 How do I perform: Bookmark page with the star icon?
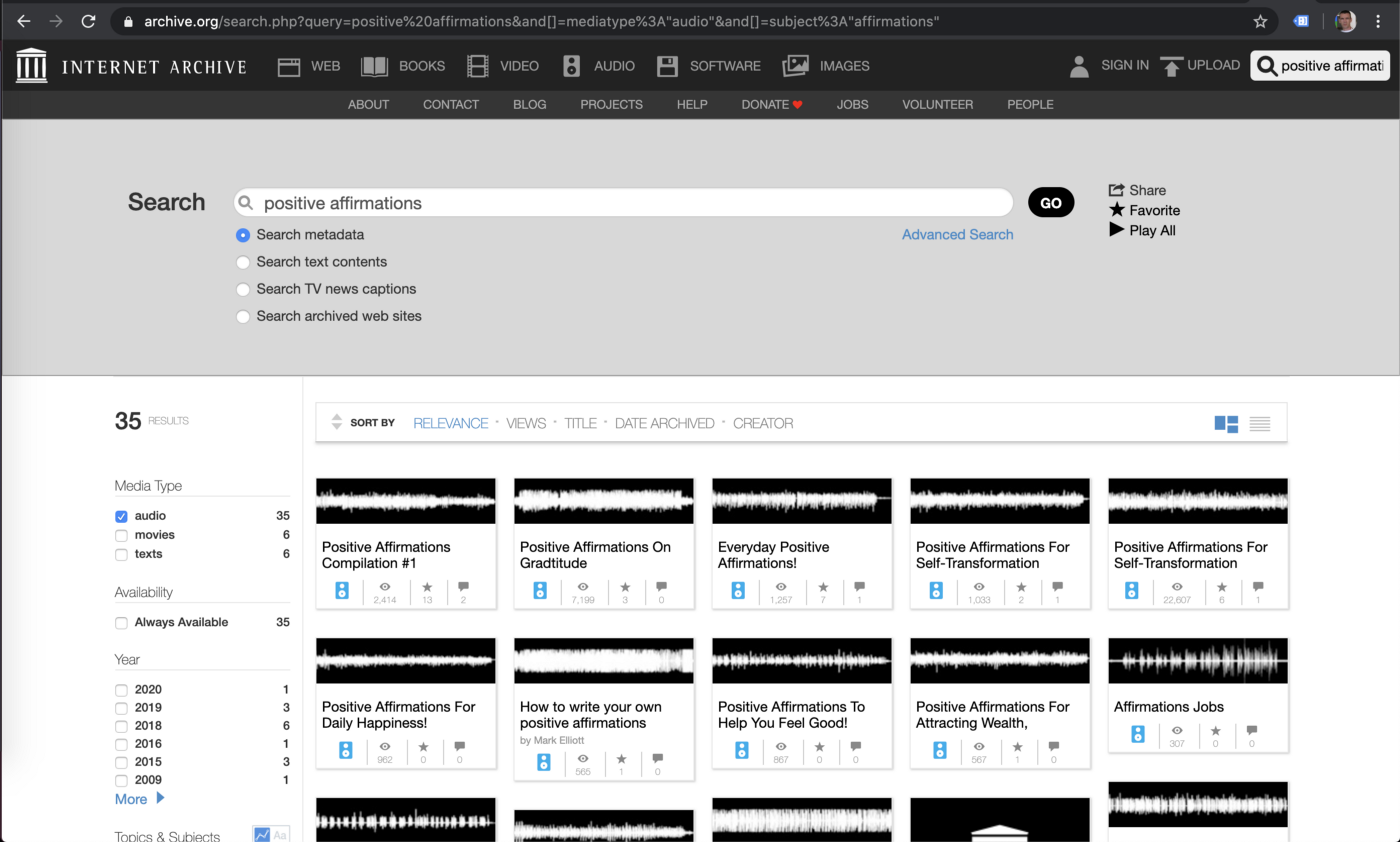[1260, 21]
